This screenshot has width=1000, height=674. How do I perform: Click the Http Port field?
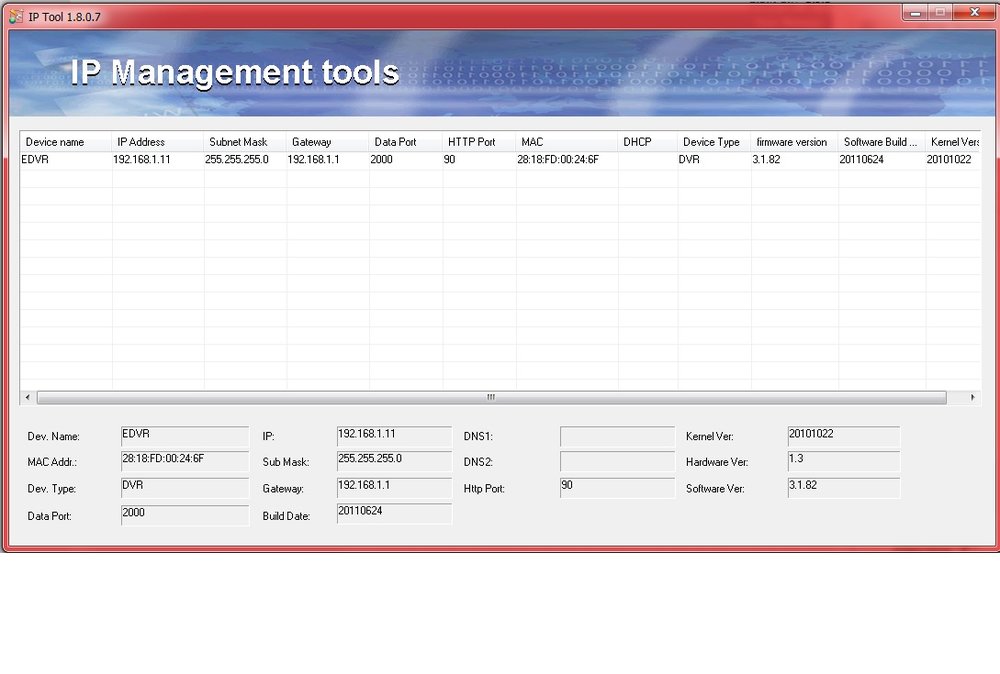click(617, 488)
